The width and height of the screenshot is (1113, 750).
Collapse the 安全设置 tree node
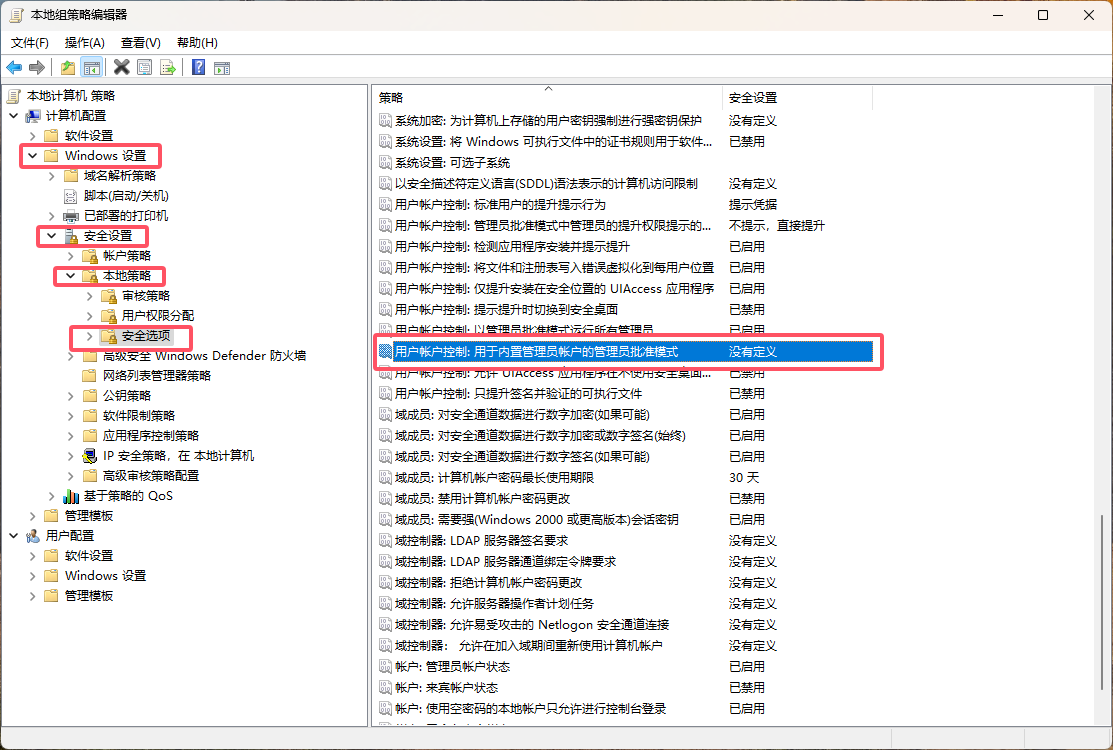point(52,236)
